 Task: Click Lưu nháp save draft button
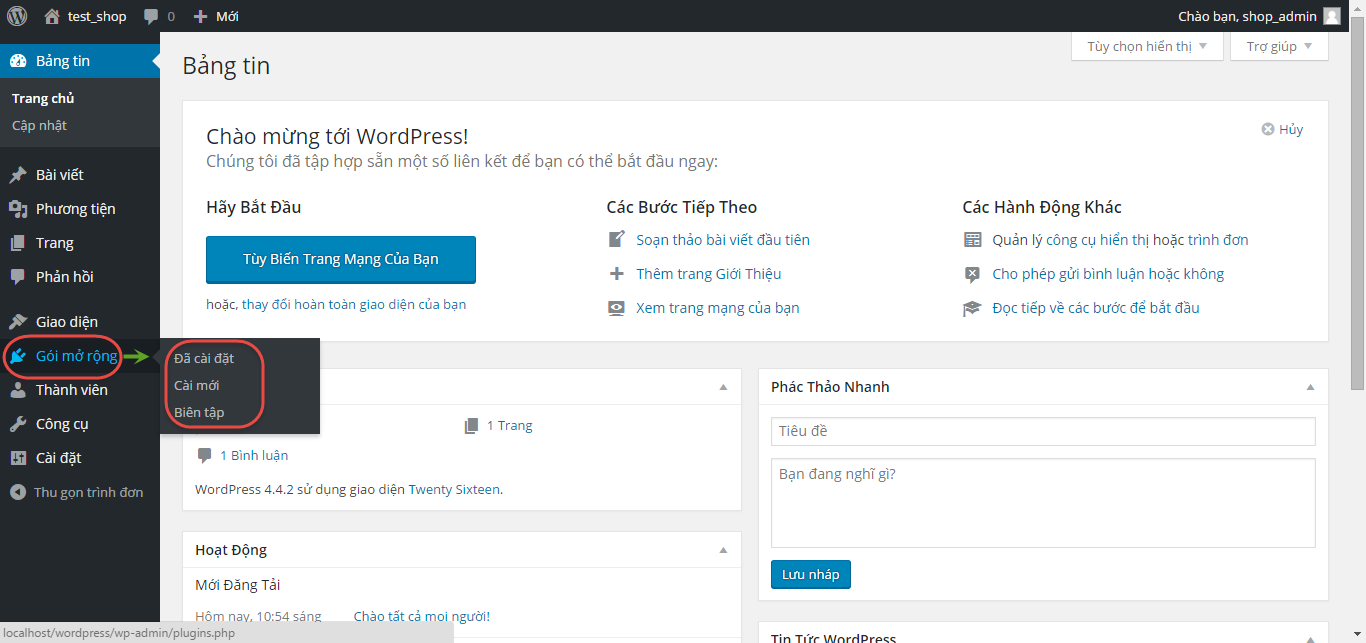(811, 574)
